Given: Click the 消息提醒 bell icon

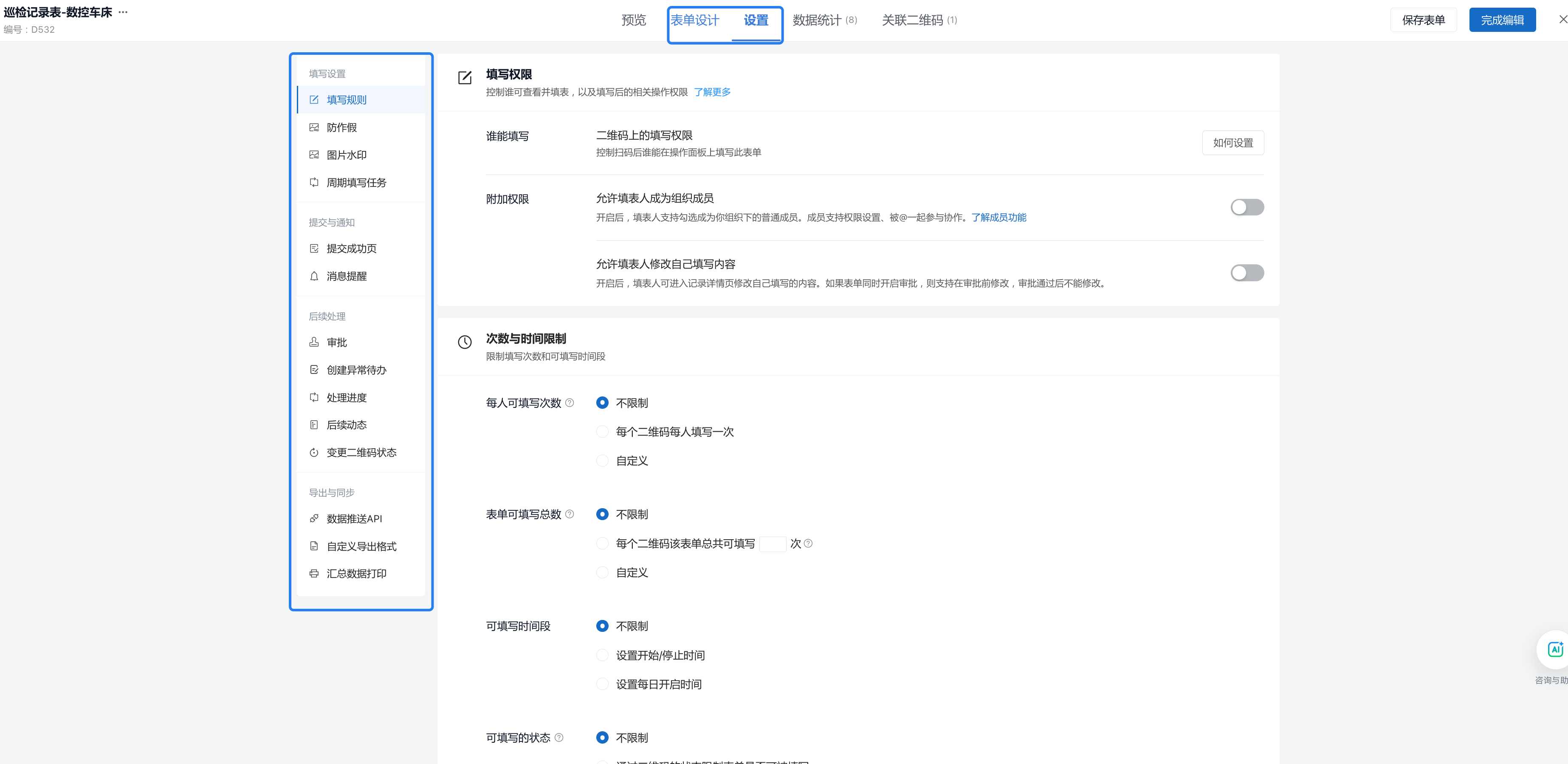Looking at the screenshot, I should click(314, 276).
